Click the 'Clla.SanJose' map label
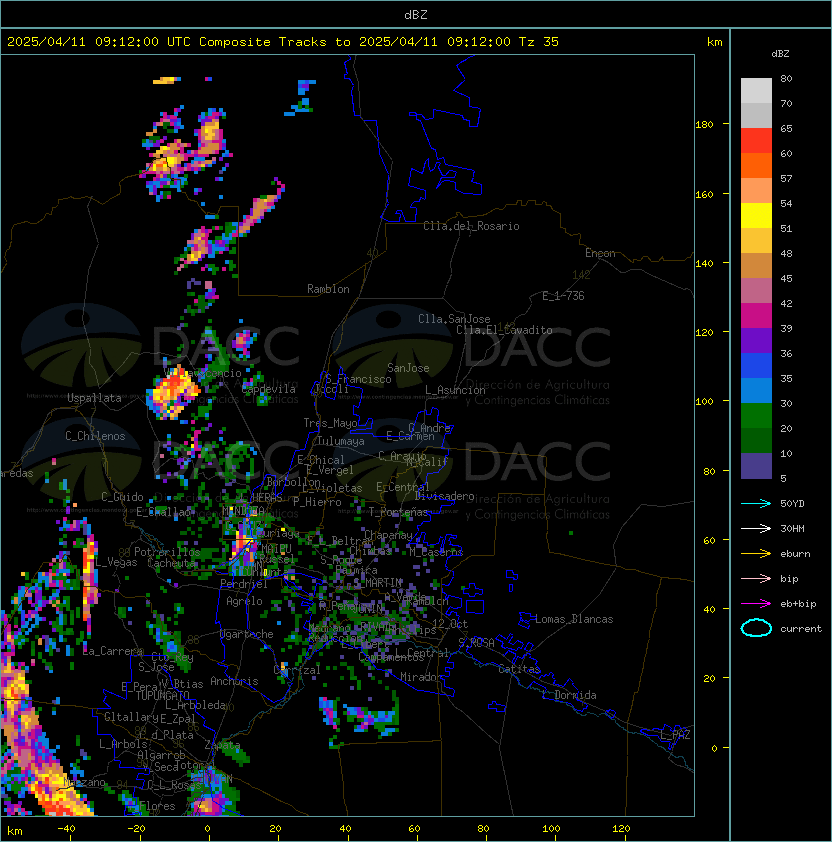 [x=454, y=319]
